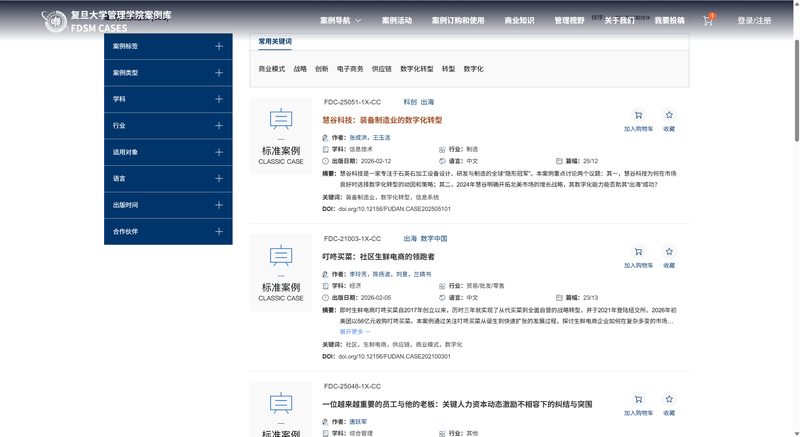Select the 数字化转型 common keyword
Screen dimensions: 800x437
tap(417, 69)
